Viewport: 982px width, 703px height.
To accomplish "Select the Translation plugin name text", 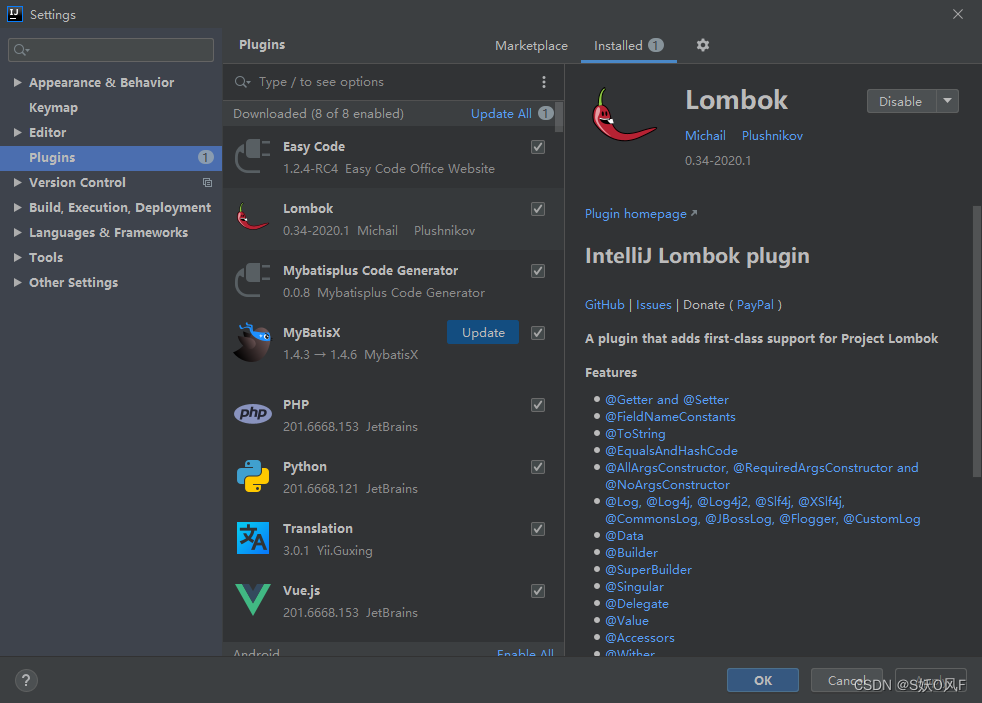I will tap(318, 528).
